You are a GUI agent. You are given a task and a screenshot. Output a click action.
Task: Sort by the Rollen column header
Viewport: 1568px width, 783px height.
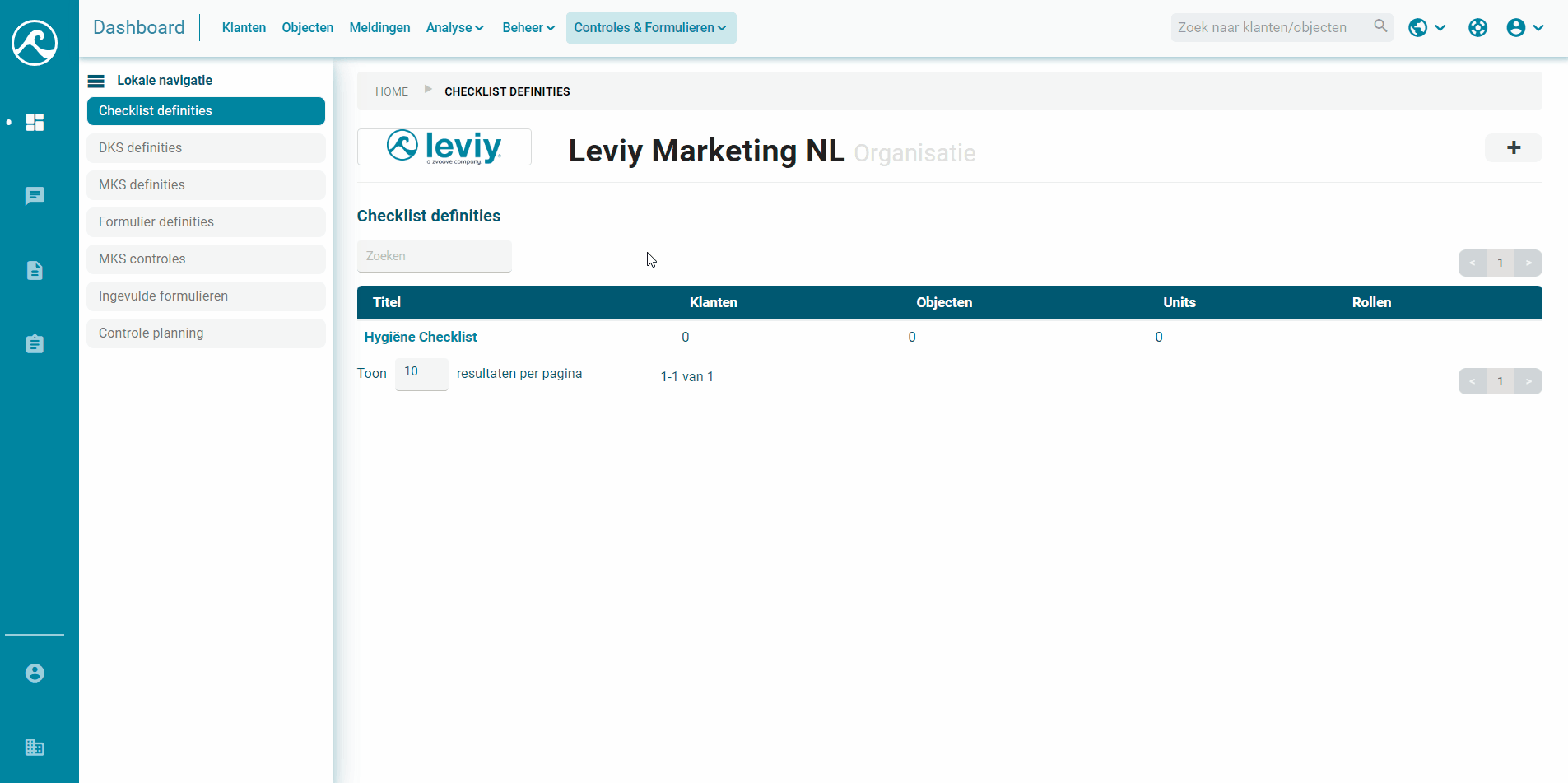(1371, 303)
